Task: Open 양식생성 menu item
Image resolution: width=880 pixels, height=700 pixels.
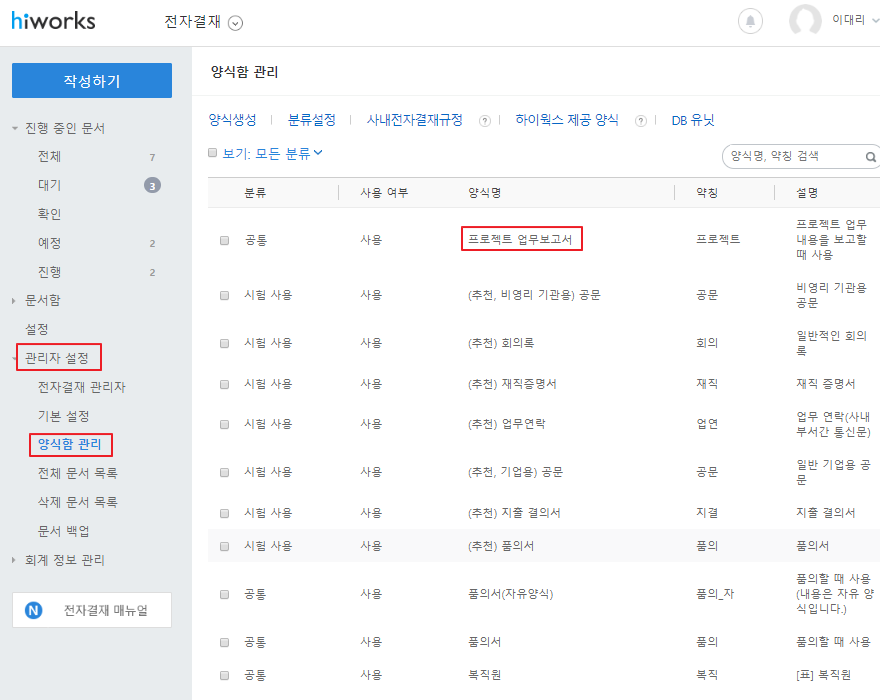Action: click(x=232, y=120)
